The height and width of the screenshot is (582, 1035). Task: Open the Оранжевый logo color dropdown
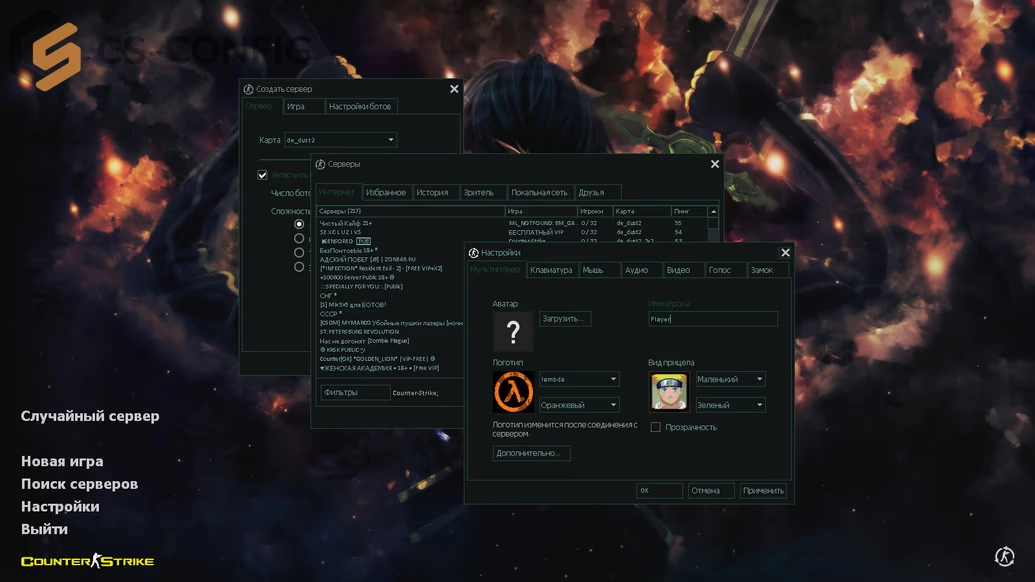579,405
